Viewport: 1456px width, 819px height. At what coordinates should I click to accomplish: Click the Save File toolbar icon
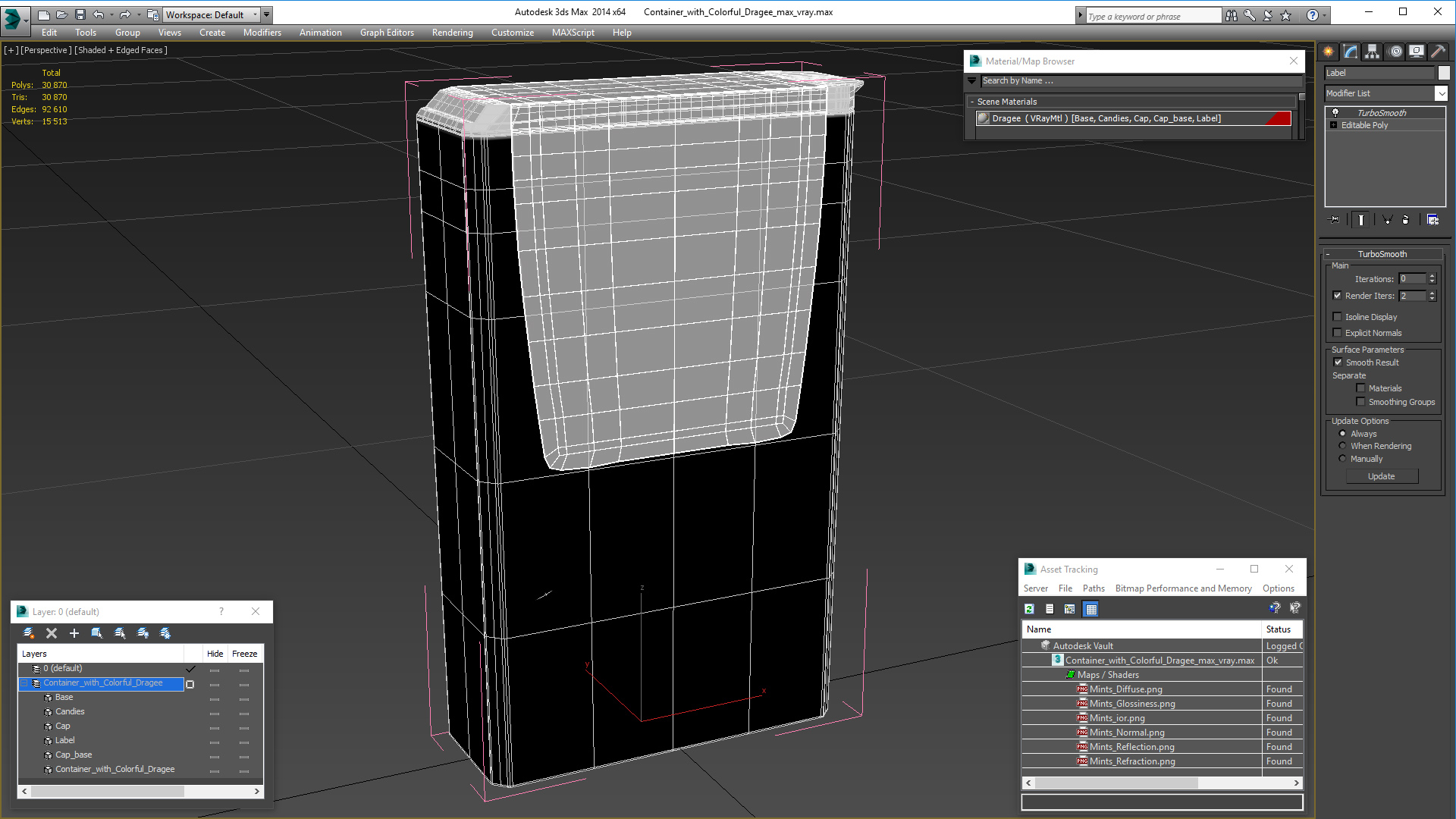click(80, 14)
